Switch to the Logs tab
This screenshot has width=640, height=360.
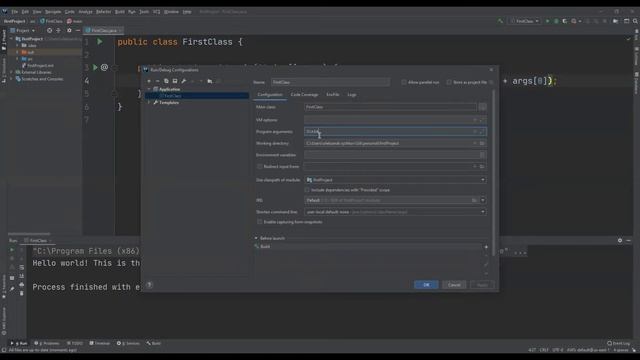(x=352, y=95)
